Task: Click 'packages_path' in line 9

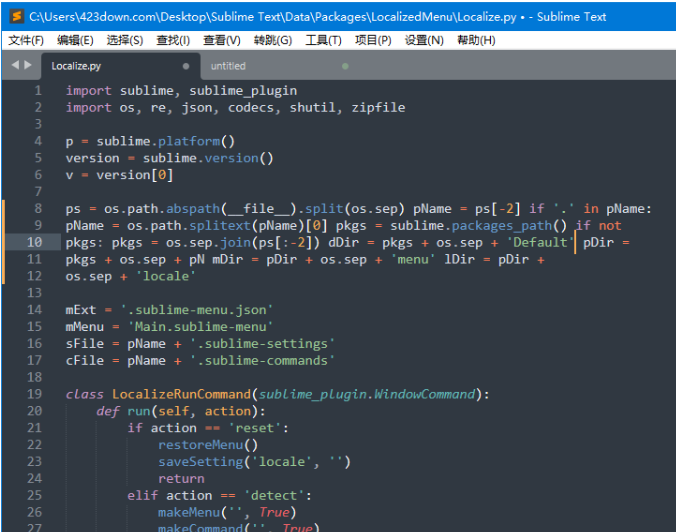Action: (502, 225)
